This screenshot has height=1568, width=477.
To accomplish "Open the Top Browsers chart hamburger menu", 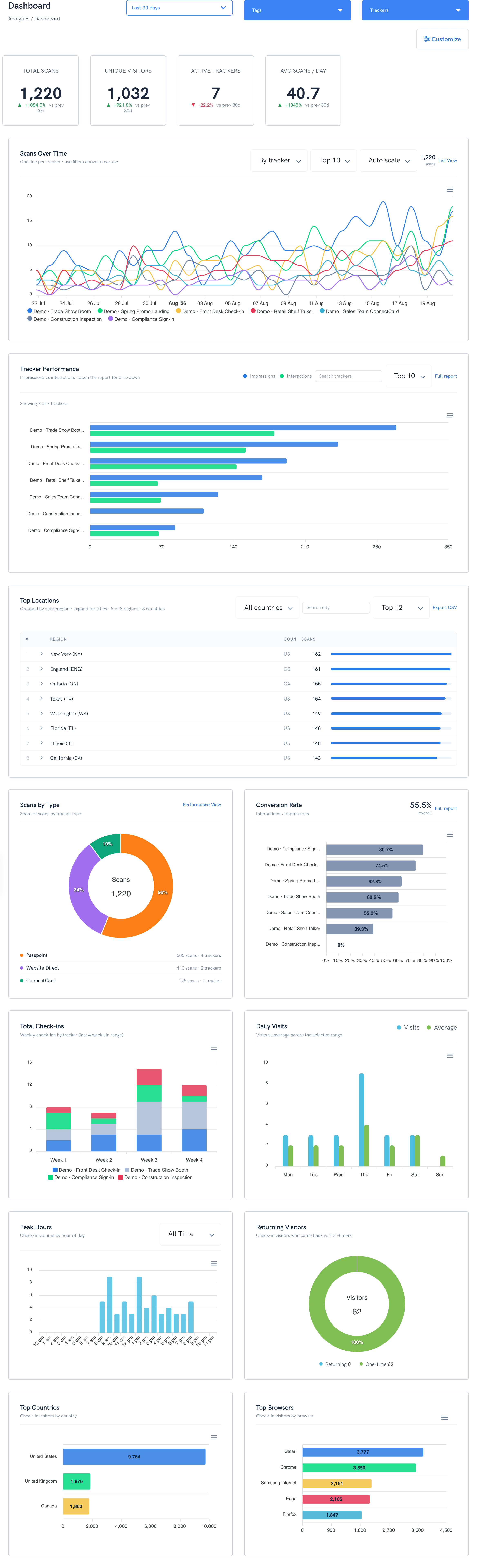I will pyautogui.click(x=445, y=1418).
